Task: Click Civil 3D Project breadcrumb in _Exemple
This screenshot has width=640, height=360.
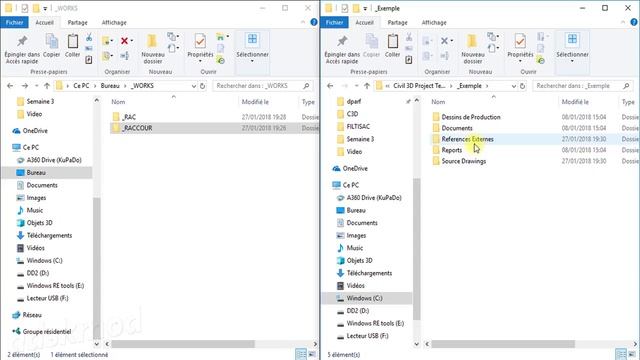Action: point(419,86)
